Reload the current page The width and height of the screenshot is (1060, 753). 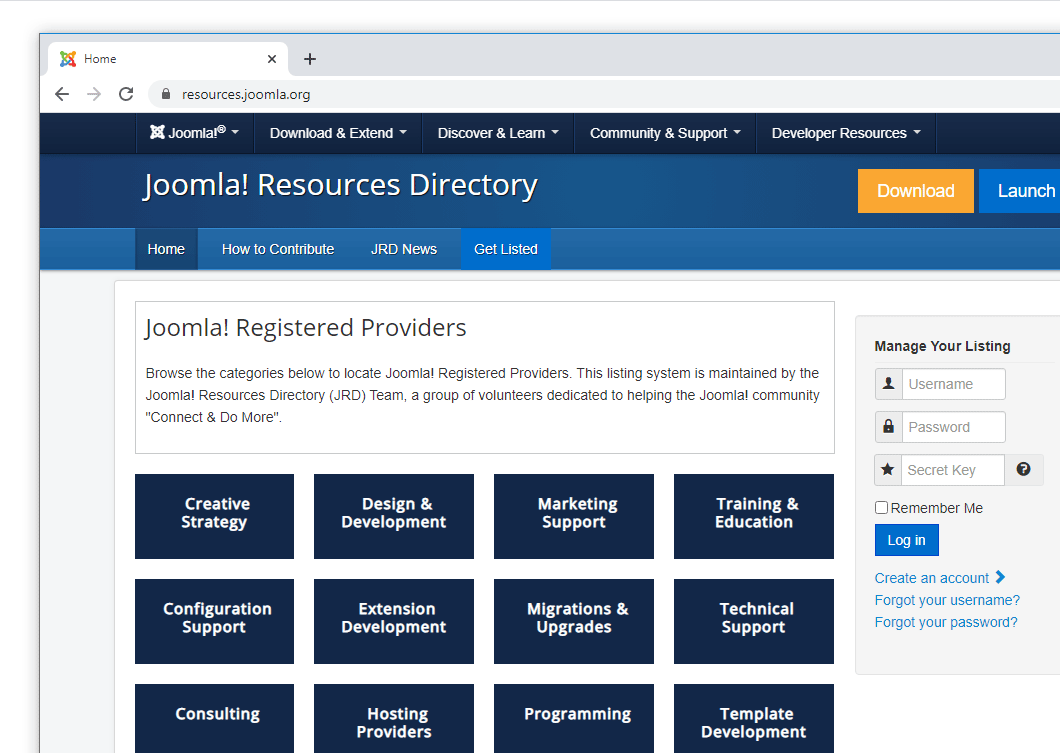pos(126,94)
